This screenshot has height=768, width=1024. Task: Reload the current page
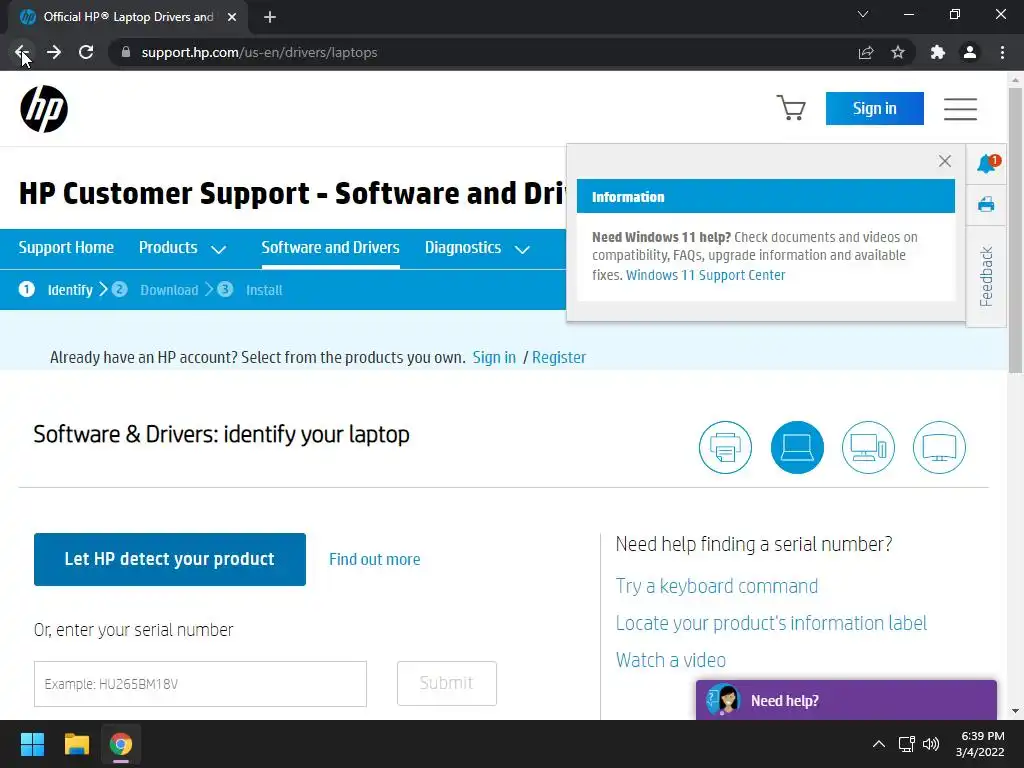click(86, 52)
